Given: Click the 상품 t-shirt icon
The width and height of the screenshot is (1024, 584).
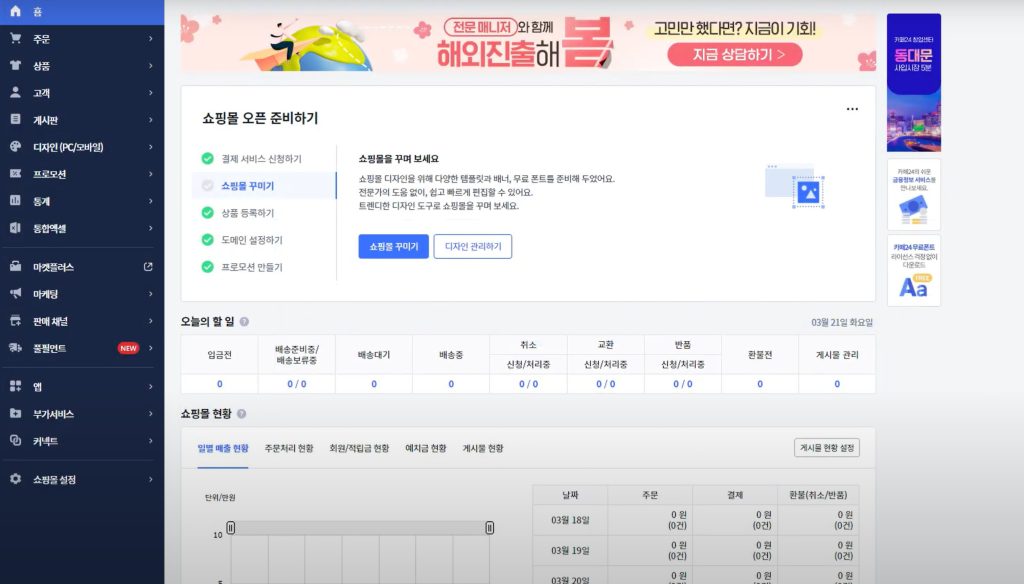Looking at the screenshot, I should click(15, 66).
